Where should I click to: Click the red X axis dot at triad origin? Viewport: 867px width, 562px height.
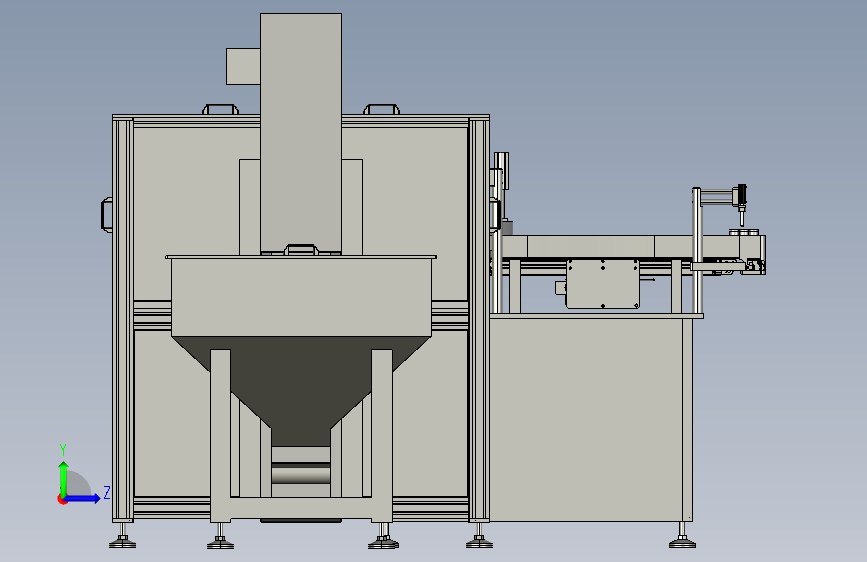point(62,499)
